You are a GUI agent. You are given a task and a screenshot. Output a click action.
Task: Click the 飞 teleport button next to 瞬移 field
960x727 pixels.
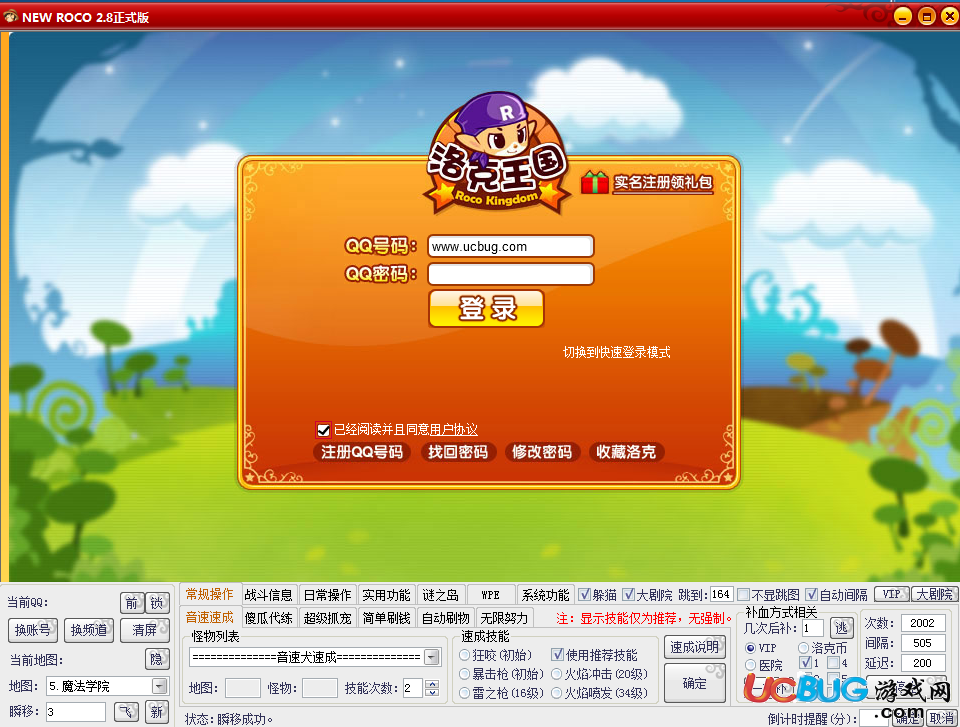pos(126,711)
